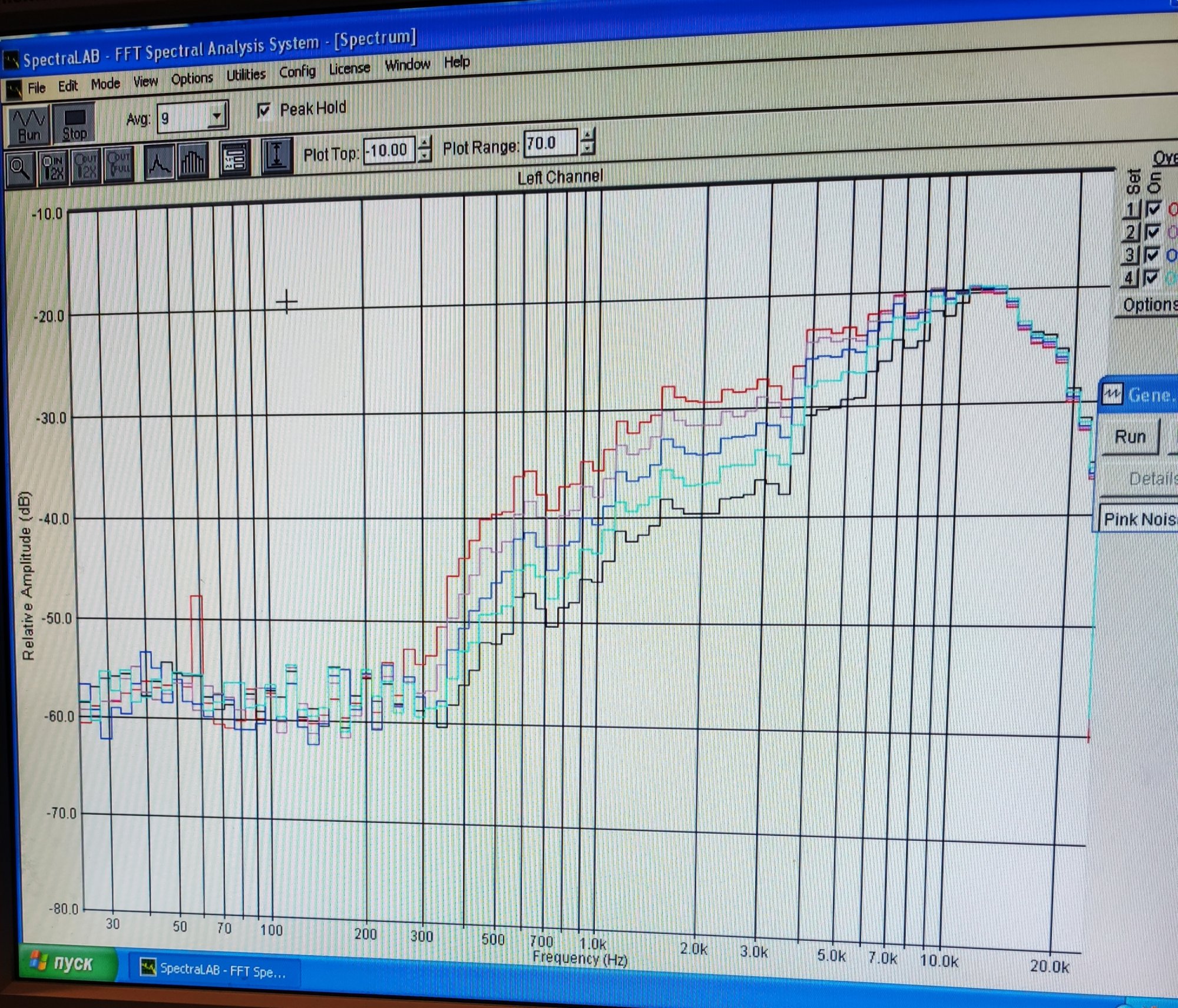Toggle overlay set 4 On checkbox
Image resolution: width=1178 pixels, height=1008 pixels.
tap(1151, 277)
